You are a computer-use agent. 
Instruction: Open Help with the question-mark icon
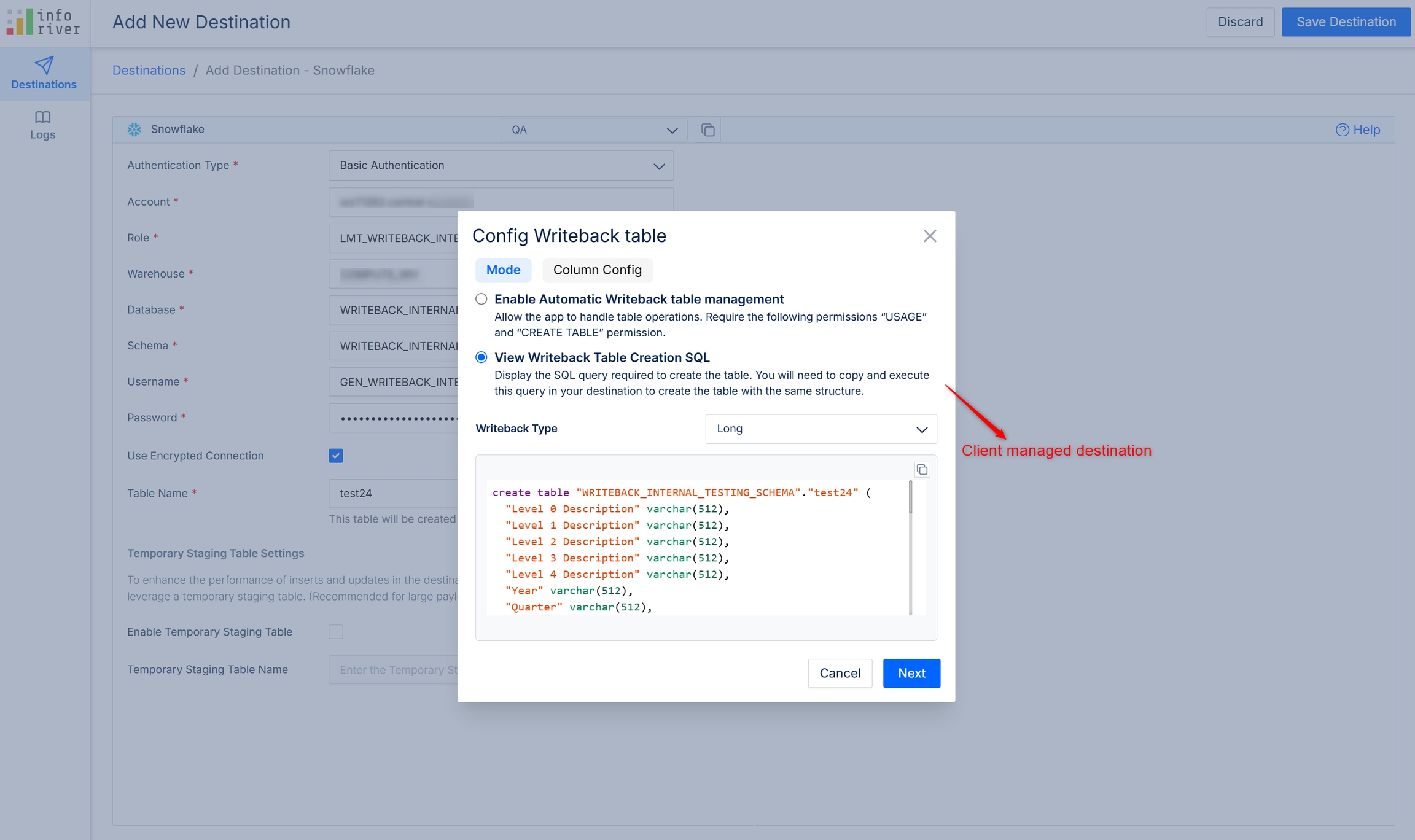click(1342, 130)
